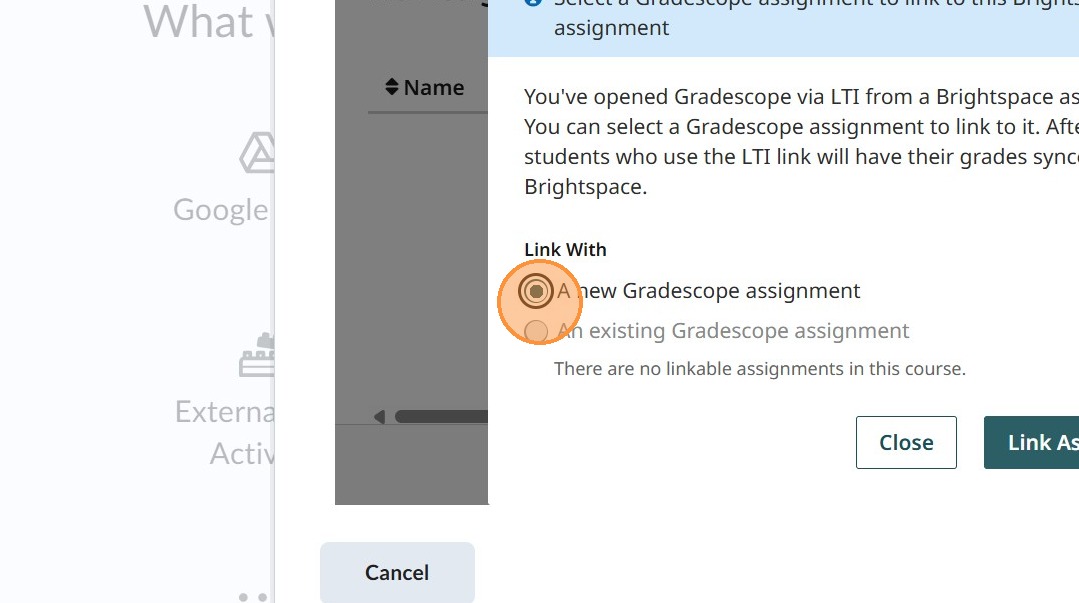Sort the table by the Name column

pos(434,88)
